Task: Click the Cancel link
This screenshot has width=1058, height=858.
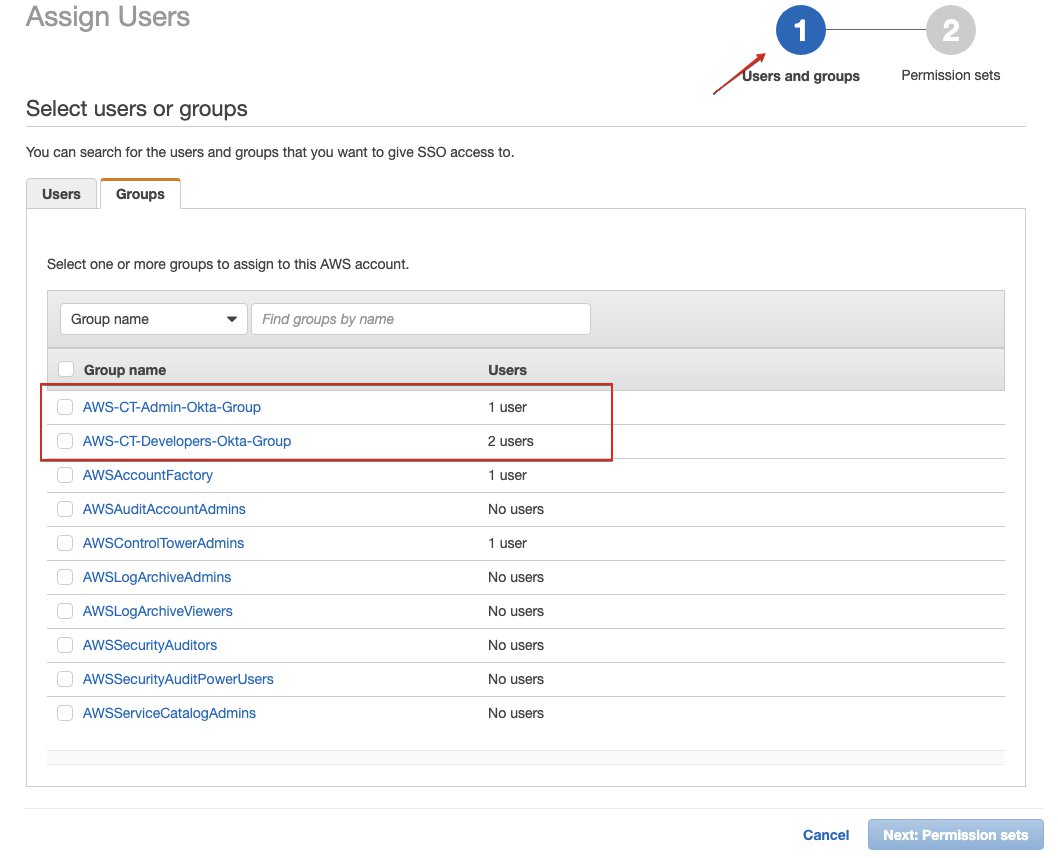Action: tap(826, 835)
